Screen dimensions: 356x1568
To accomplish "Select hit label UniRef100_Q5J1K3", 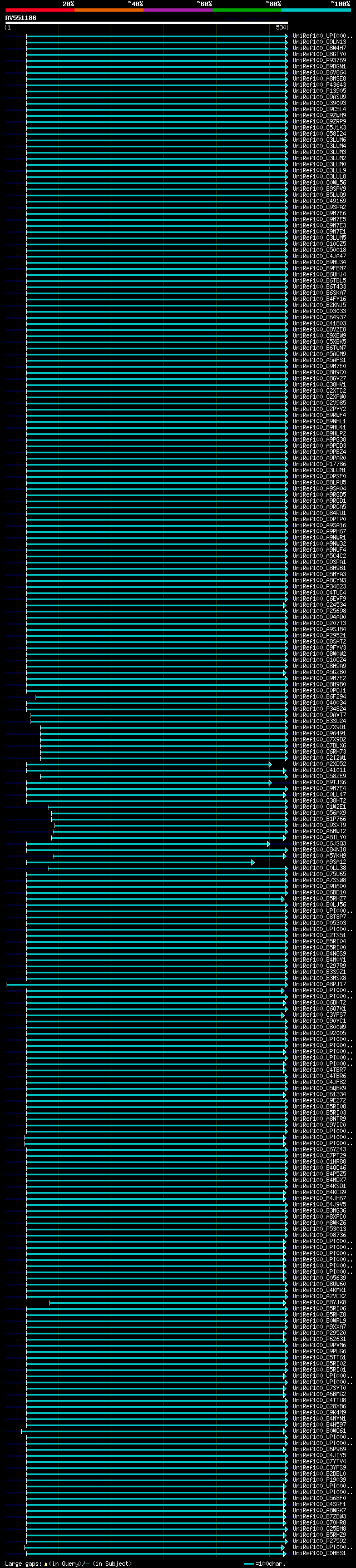I will pos(319,127).
